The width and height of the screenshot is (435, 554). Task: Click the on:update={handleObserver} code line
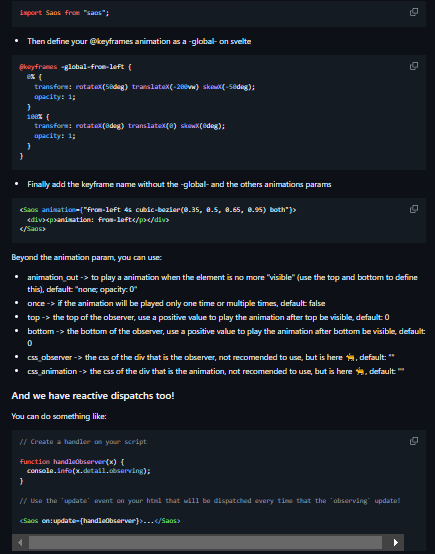[100, 521]
